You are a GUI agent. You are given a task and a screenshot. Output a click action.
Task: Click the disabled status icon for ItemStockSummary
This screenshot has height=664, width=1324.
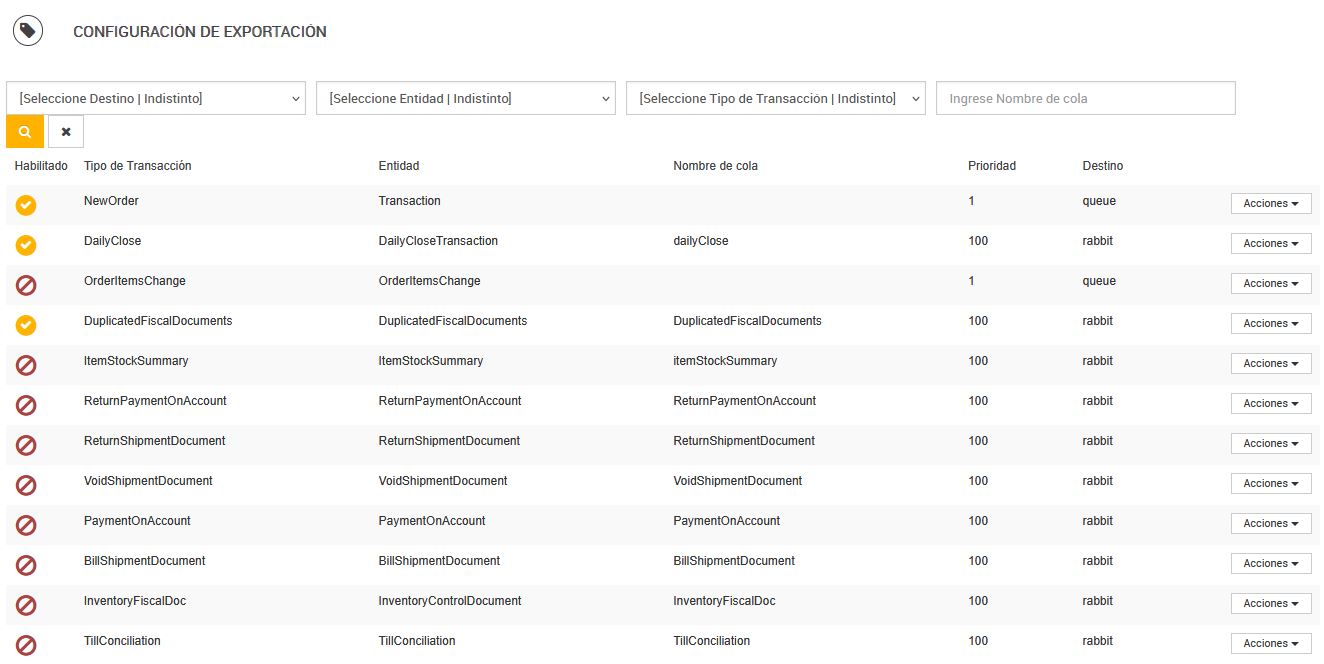(26, 365)
